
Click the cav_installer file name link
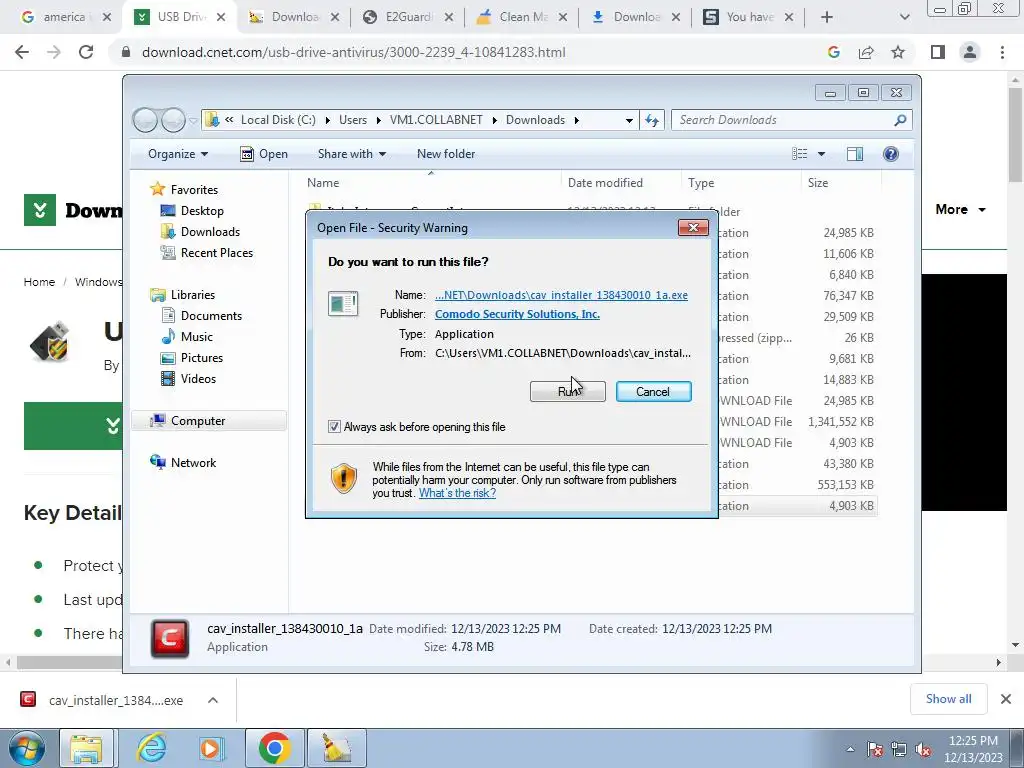point(561,295)
